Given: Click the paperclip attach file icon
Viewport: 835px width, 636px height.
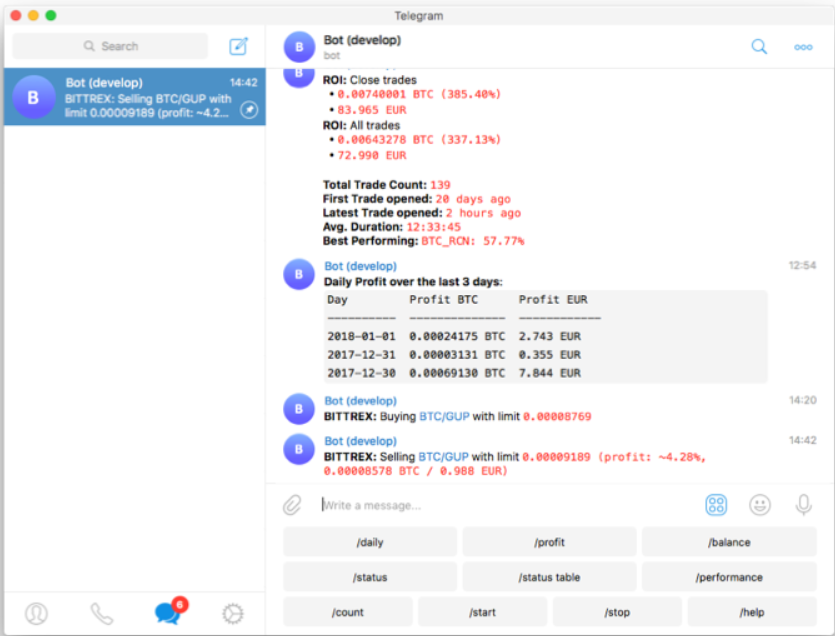Looking at the screenshot, I should click(x=292, y=504).
